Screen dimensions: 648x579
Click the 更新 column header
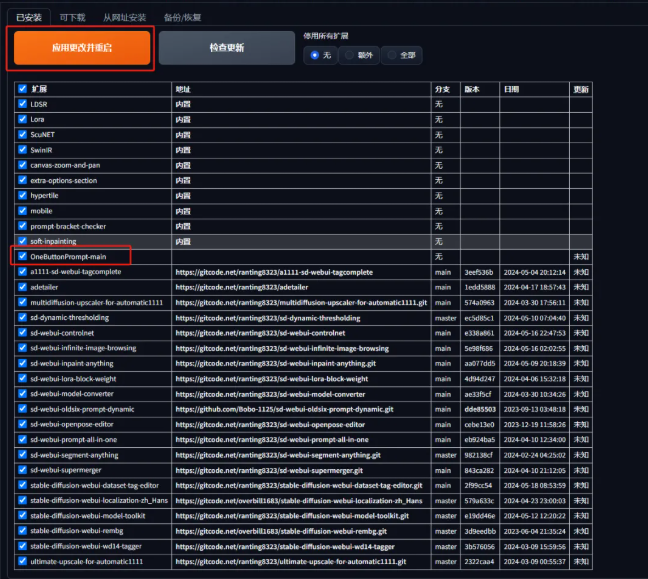click(581, 89)
